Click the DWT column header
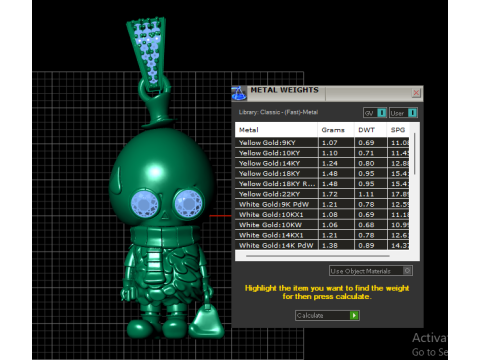 [x=370, y=130]
